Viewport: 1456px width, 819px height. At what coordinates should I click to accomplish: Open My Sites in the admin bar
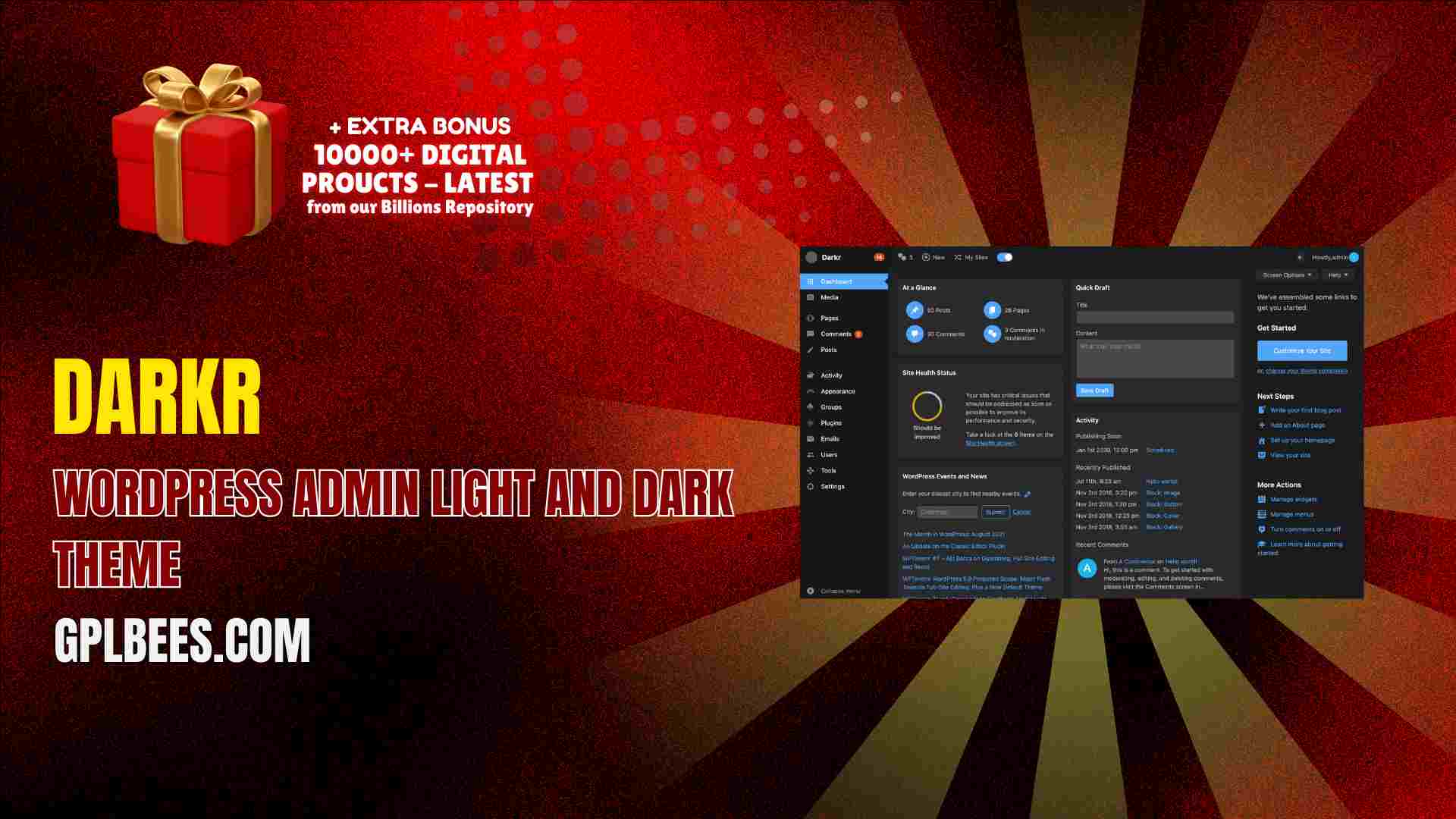pyautogui.click(x=971, y=257)
